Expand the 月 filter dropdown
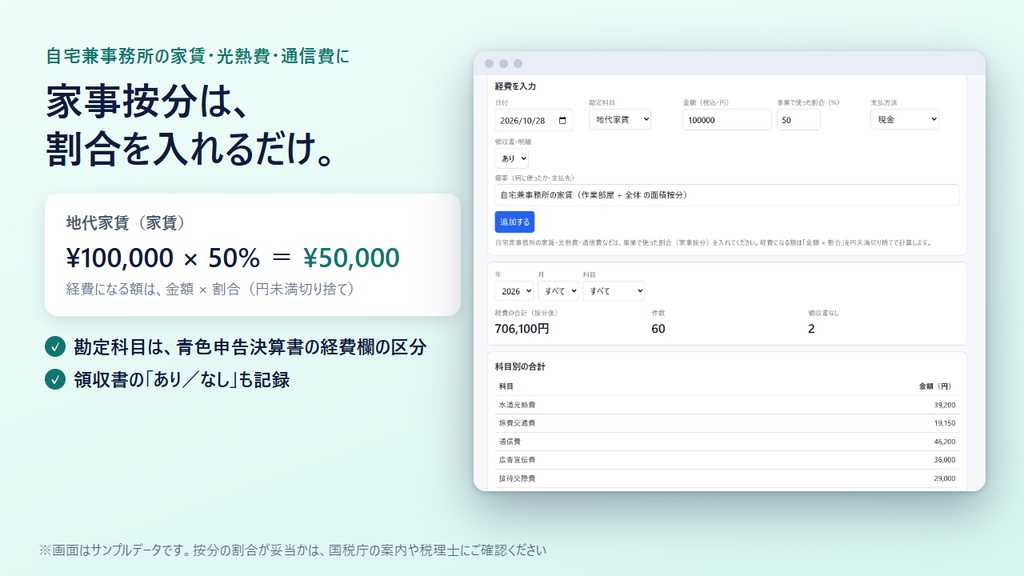1024x576 pixels. click(558, 291)
